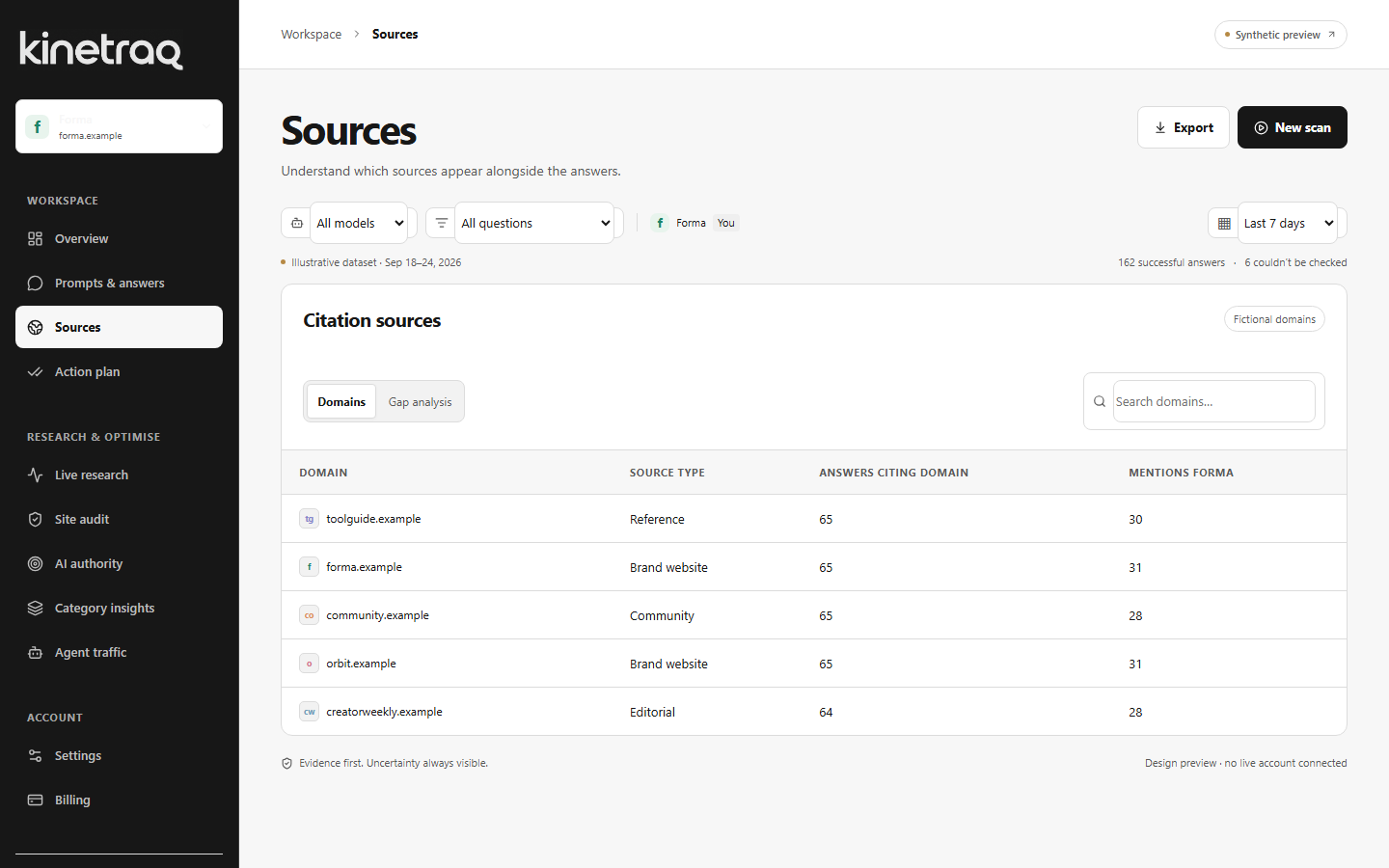This screenshot has height=868, width=1389.
Task: Click the community.example domain name
Action: pyautogui.click(x=377, y=615)
